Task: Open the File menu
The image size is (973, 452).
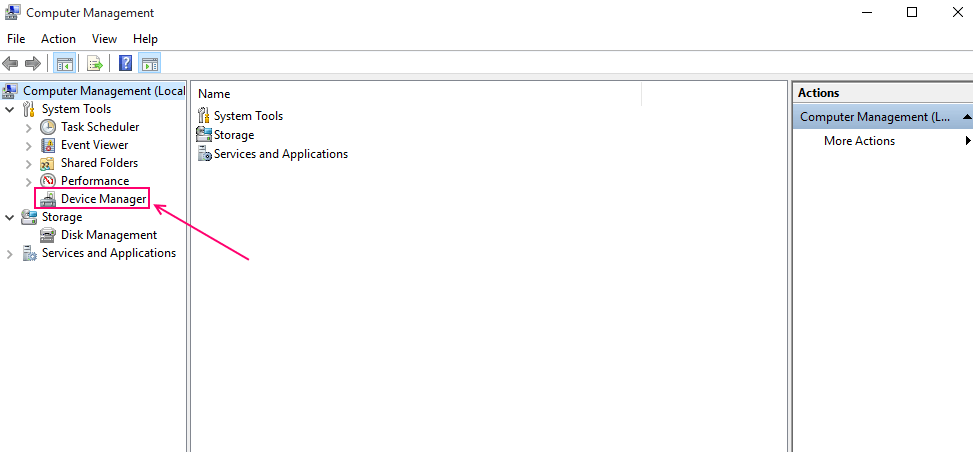Action: 16,38
